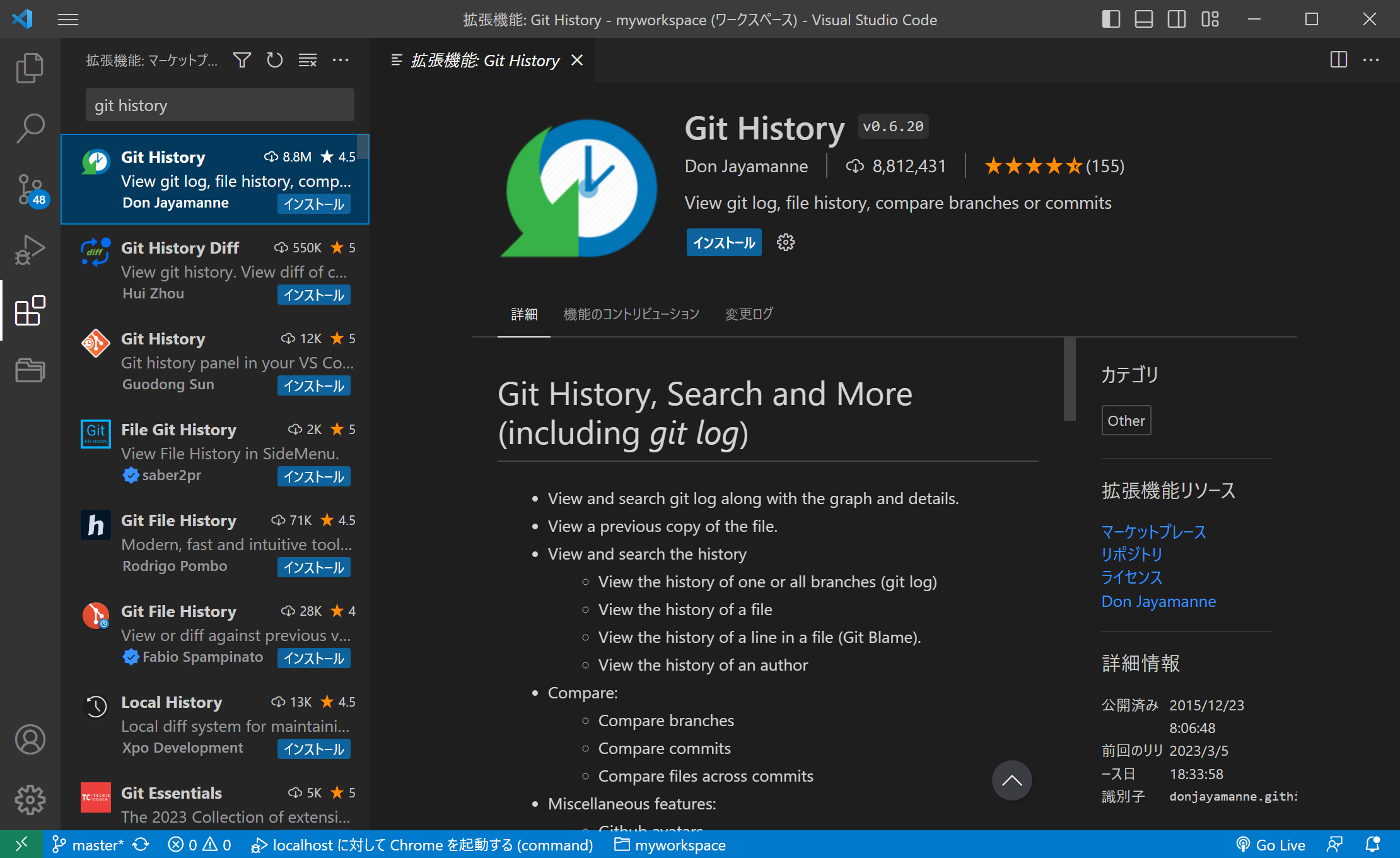Open the Search view icon

pos(30,128)
